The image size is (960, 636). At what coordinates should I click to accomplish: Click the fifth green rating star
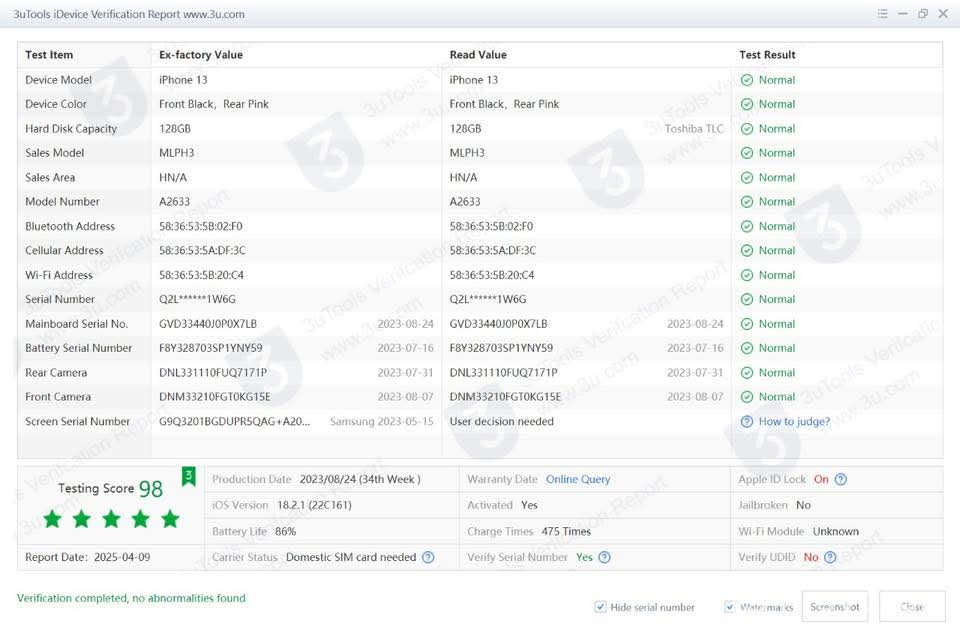(x=169, y=519)
